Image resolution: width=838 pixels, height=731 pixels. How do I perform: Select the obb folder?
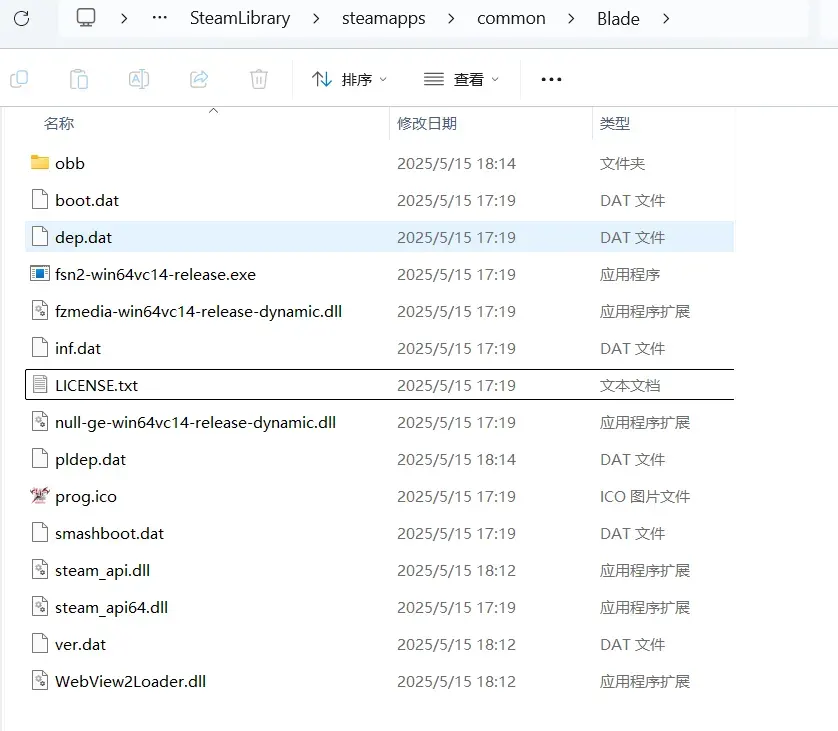[379, 163]
